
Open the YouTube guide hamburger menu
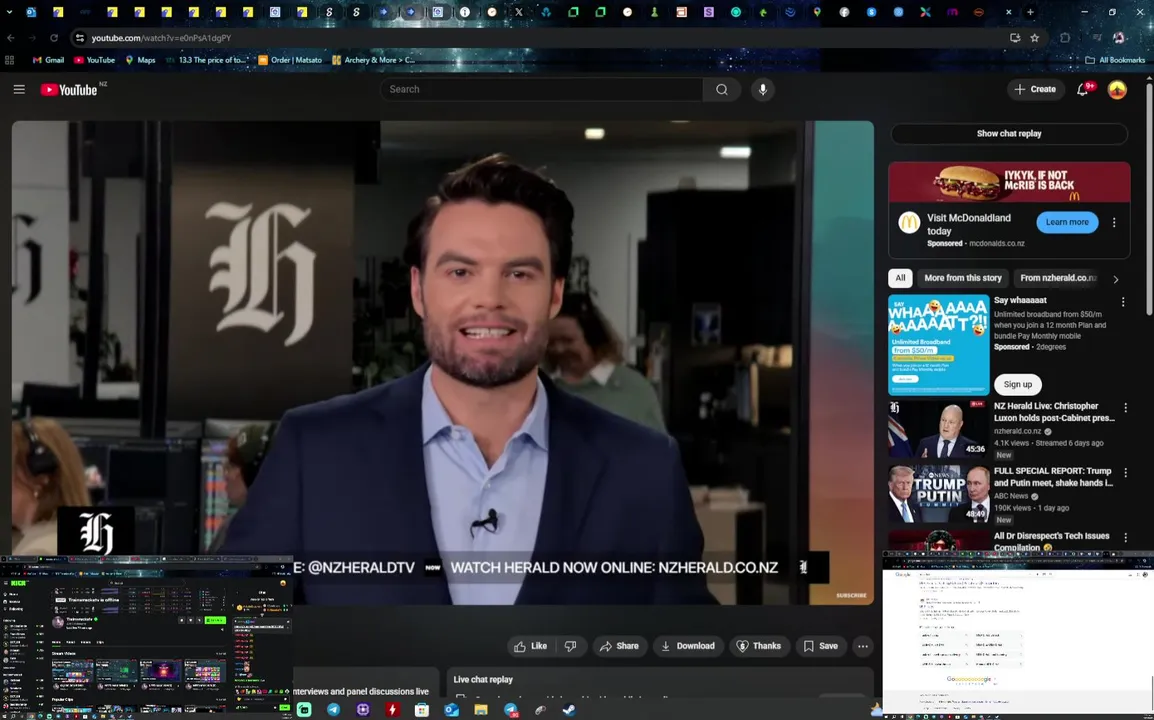(19, 89)
